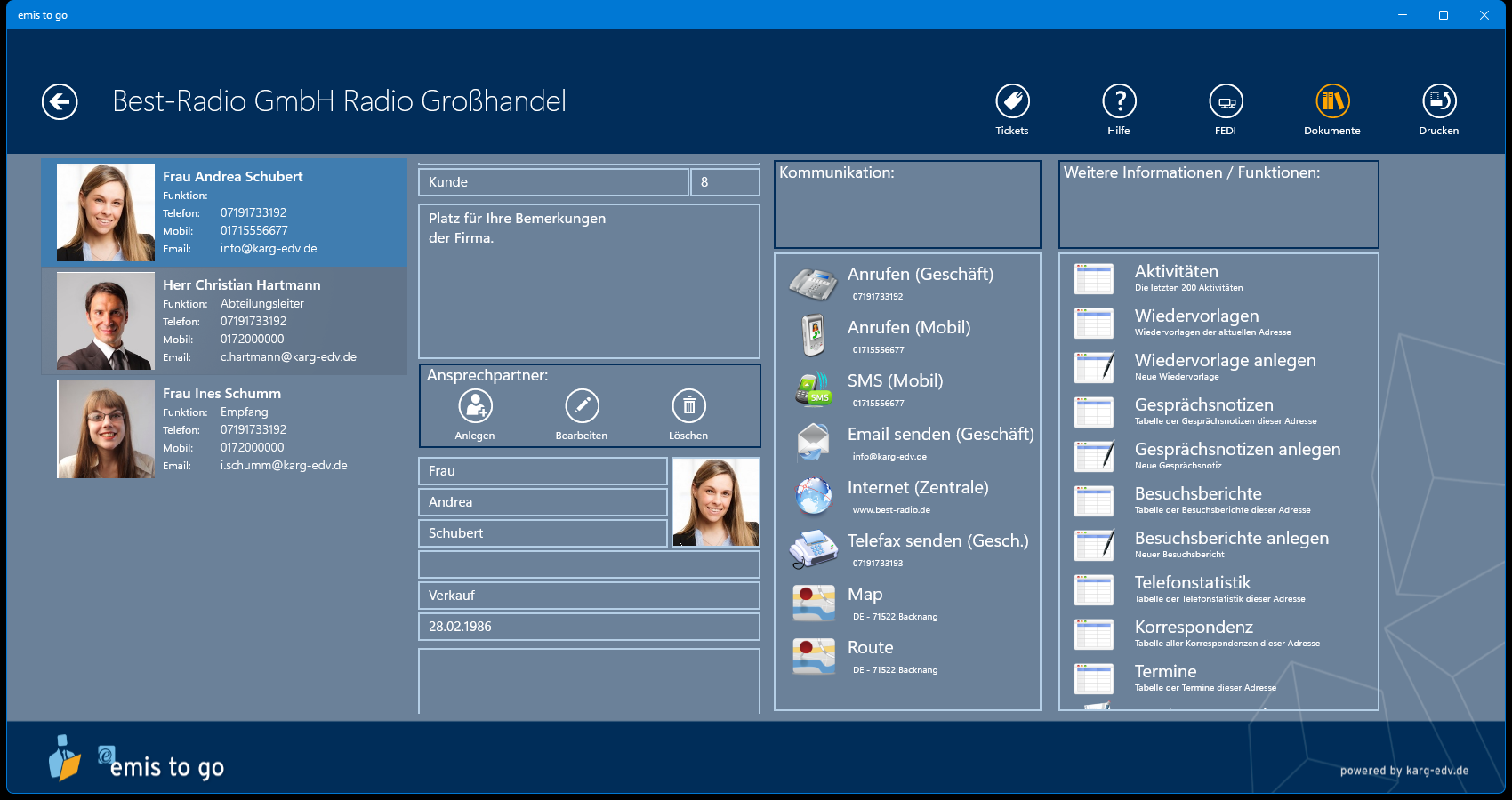Click the Telefonstatistik table icon

tap(1094, 590)
